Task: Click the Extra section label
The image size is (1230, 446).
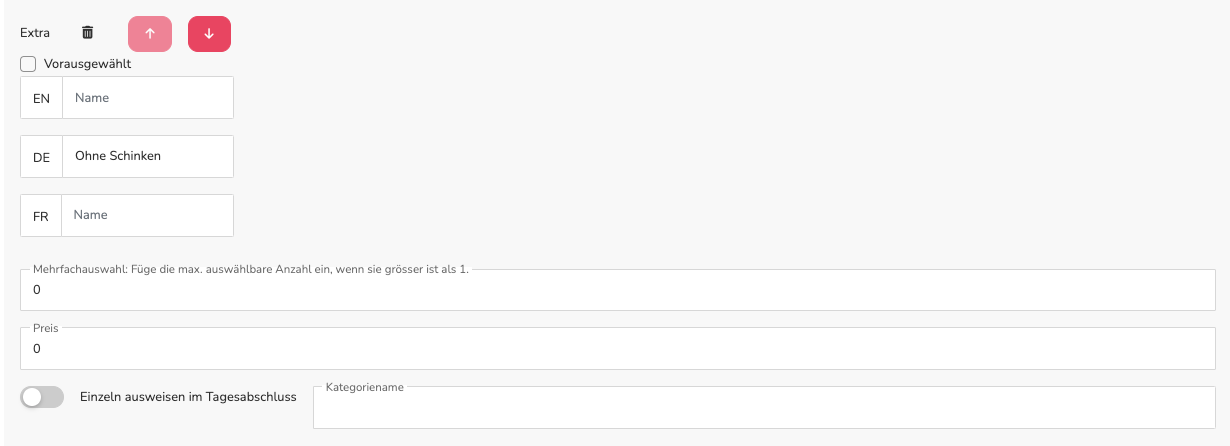Action: 35,33
